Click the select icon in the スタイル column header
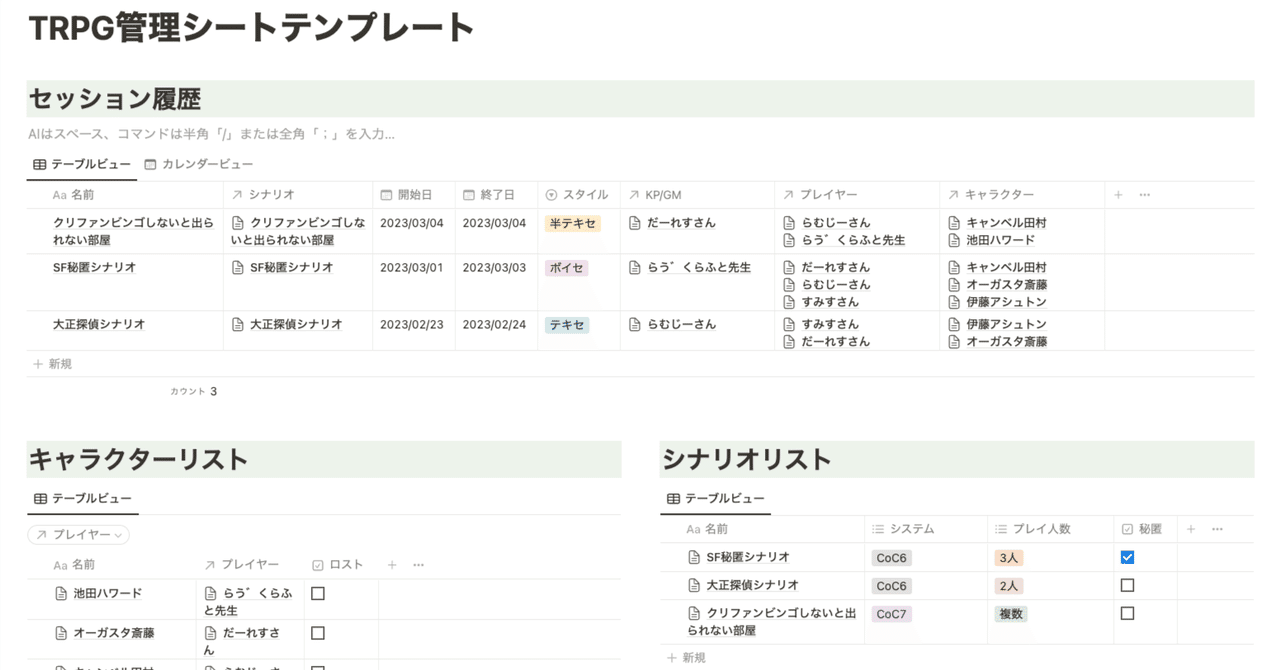Viewport: 1280px width, 670px height. coord(552,194)
